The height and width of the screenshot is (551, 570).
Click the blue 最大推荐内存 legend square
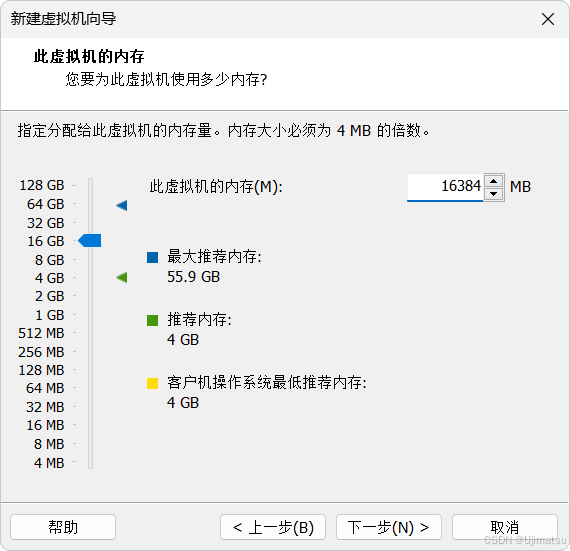[x=152, y=257]
